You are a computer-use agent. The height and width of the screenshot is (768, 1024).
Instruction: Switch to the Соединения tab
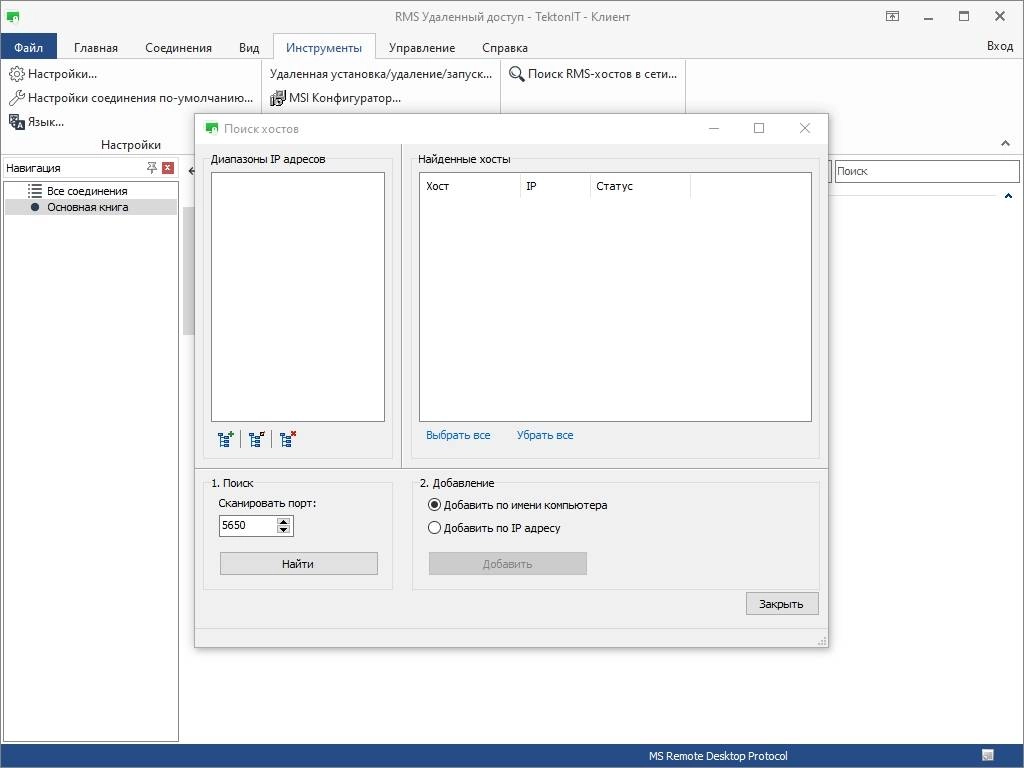coord(178,48)
